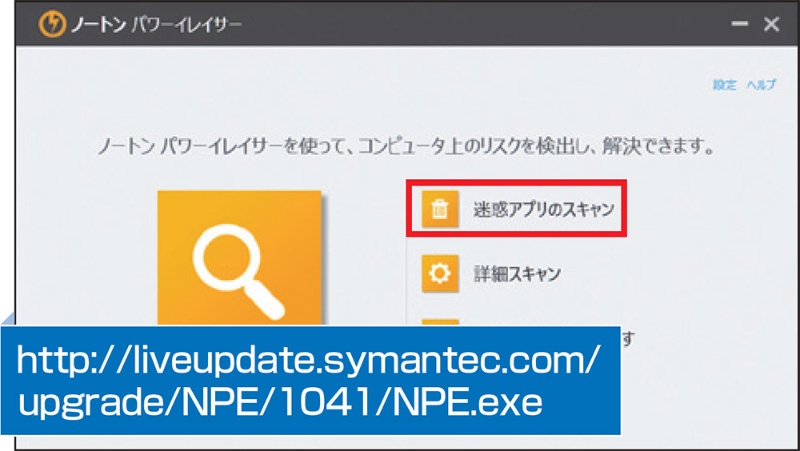Close the Norton Power Eraser window
The width and height of the screenshot is (800, 451).
[x=771, y=25]
